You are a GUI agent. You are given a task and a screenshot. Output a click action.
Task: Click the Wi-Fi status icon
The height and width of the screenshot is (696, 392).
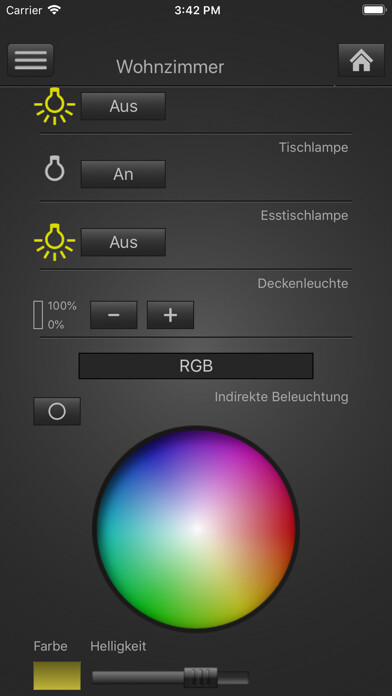(54, 10)
